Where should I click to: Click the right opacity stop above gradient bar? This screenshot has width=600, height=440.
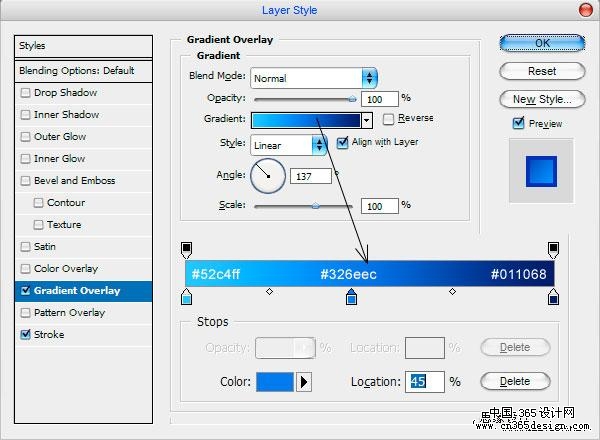click(x=553, y=250)
